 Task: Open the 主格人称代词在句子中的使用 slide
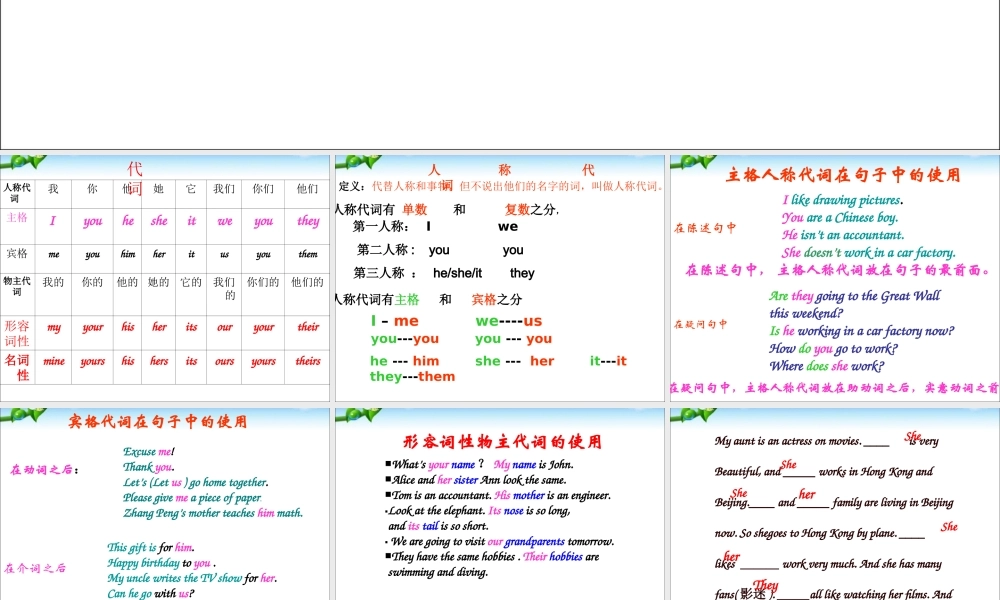click(835, 278)
